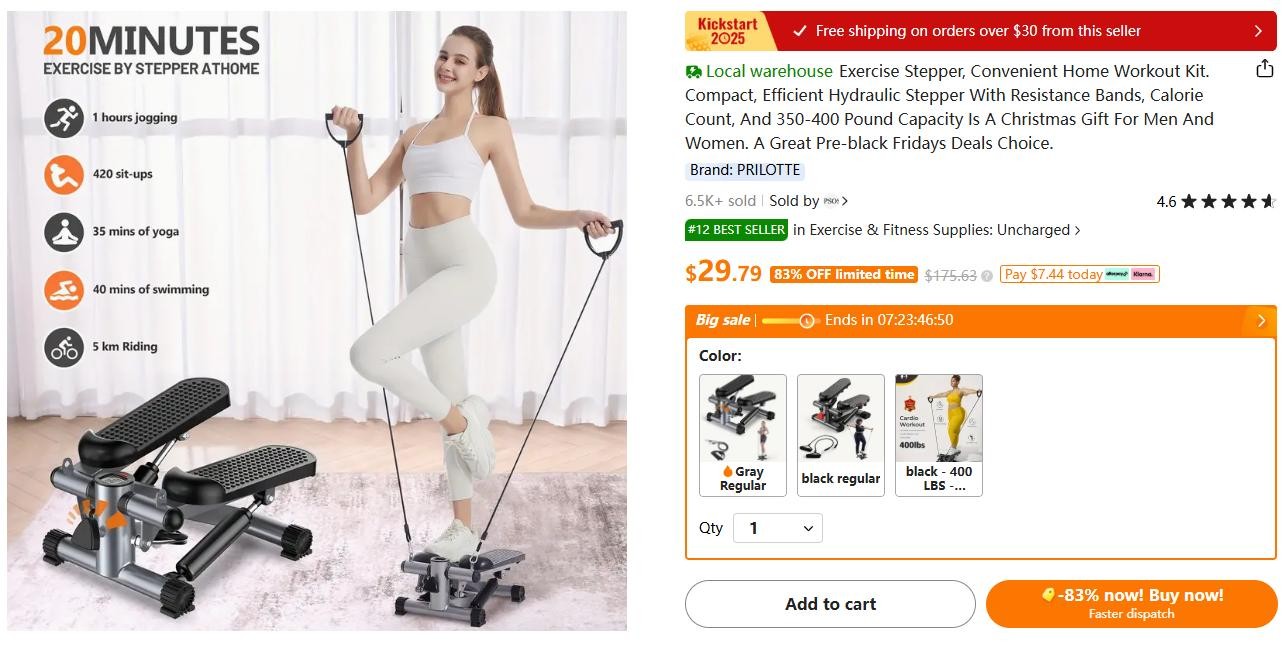Expand the free shipping banner arrow

1258,31
